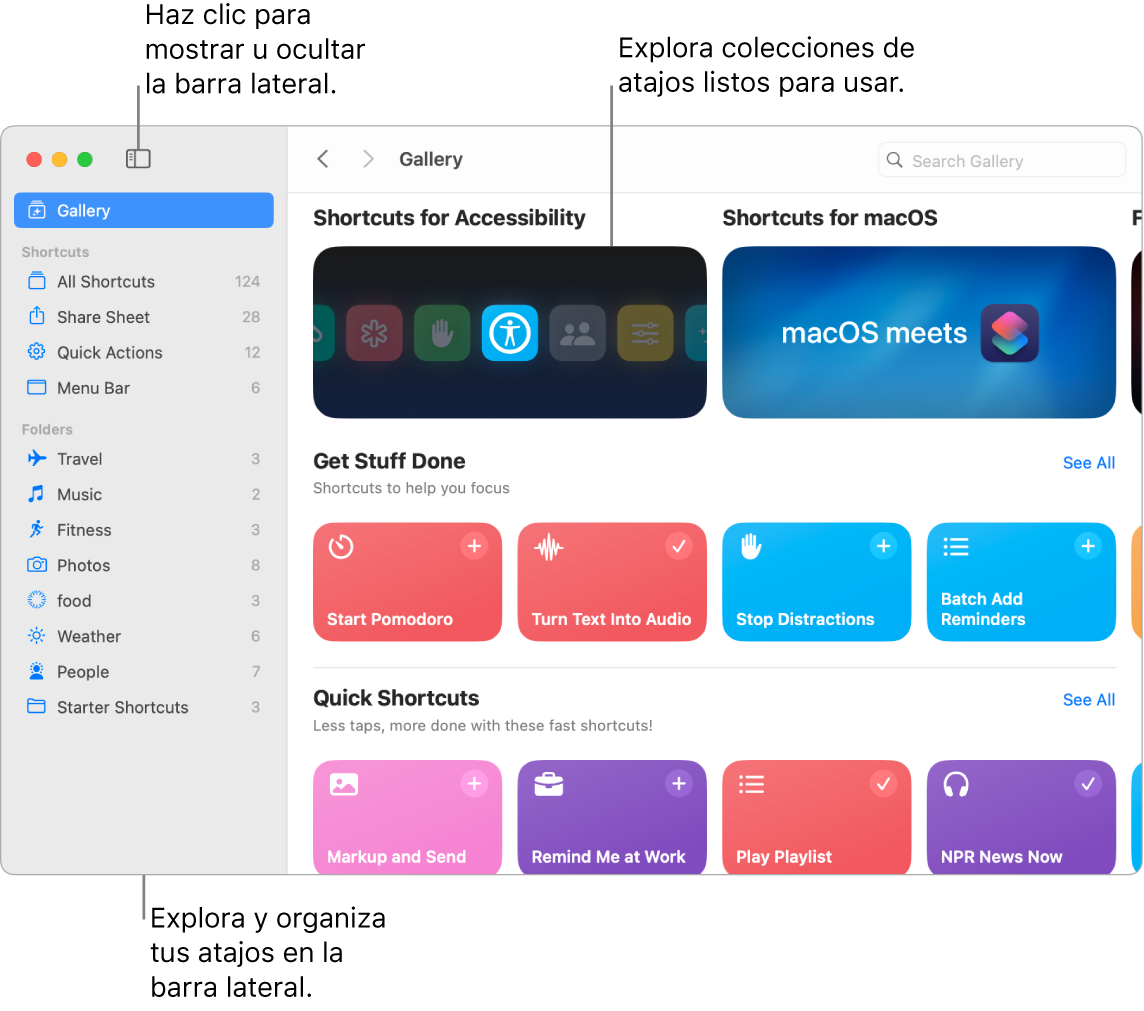Click the gear icon beside Quick Actions
Screen dimensions: 1144x1011
pos(36,352)
